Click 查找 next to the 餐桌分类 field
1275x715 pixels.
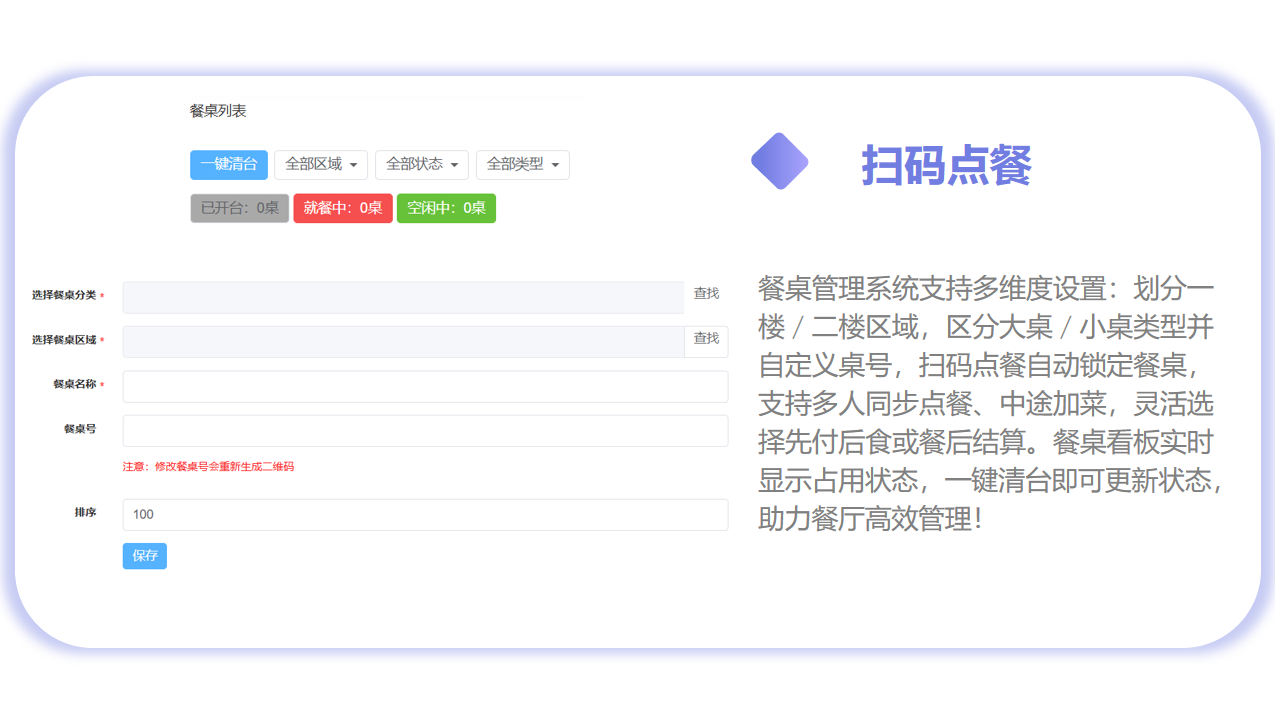[706, 294]
